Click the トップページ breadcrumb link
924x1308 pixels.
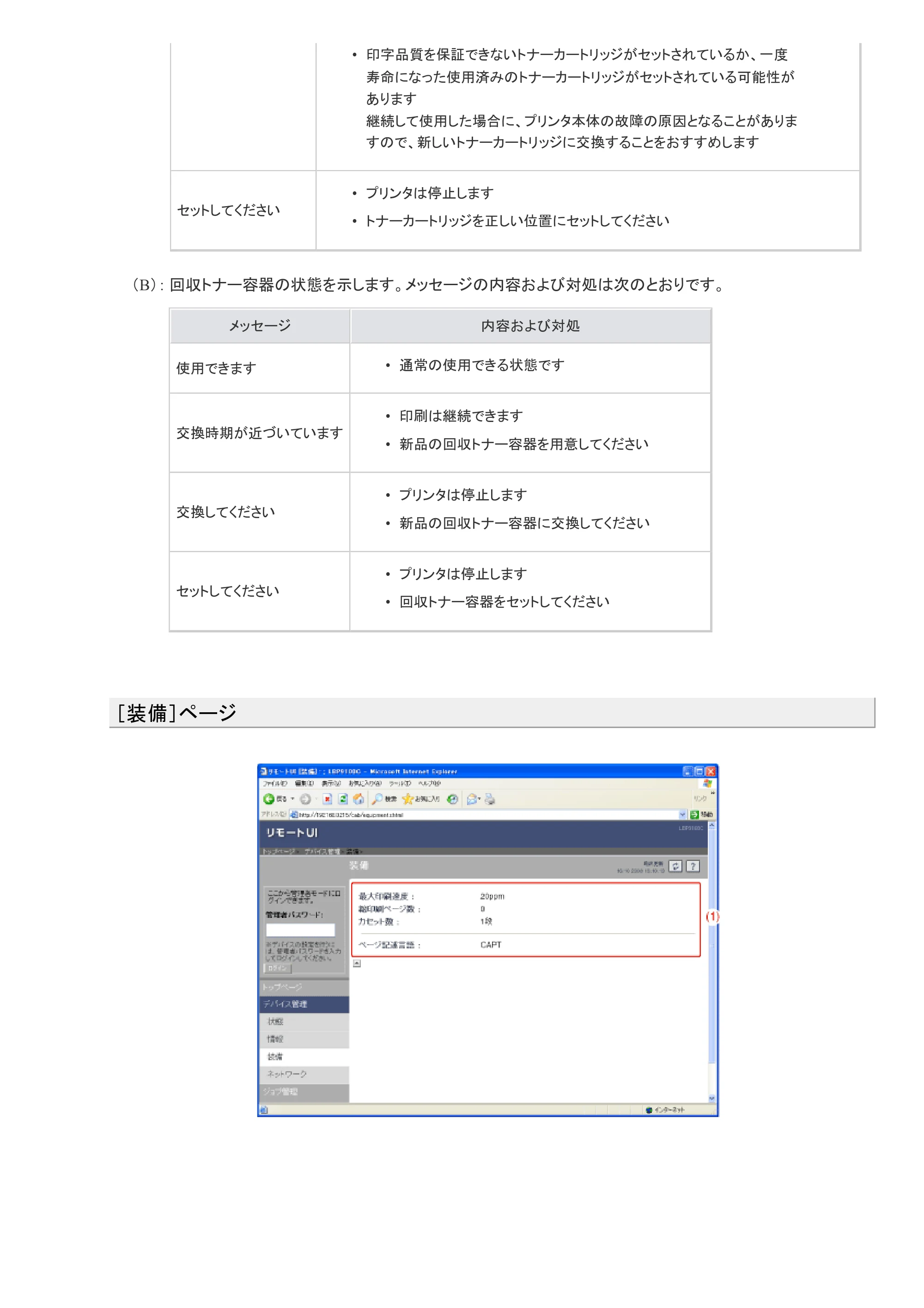pos(279,852)
